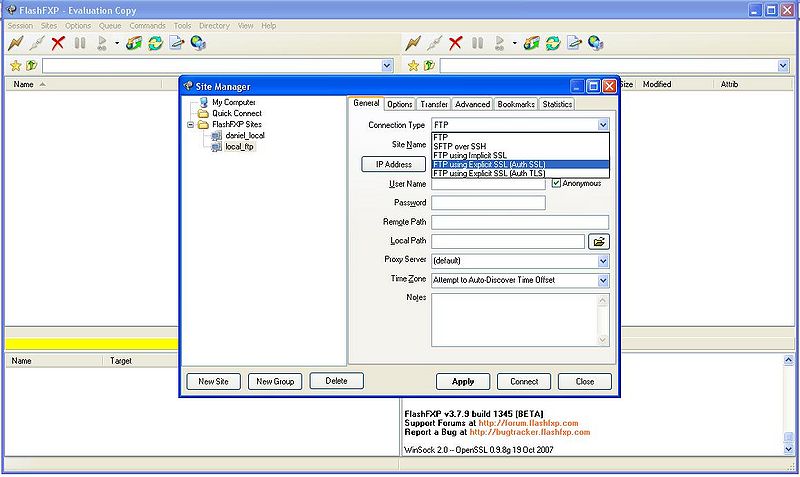This screenshot has height=477, width=800.
Task: Expand the Time Zone dropdown
Action: (x=603, y=280)
